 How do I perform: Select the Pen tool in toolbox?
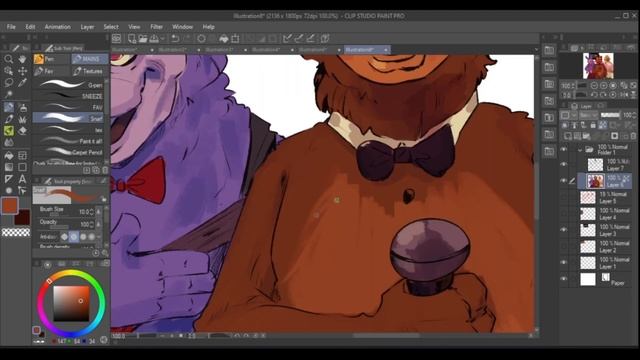click(9, 107)
